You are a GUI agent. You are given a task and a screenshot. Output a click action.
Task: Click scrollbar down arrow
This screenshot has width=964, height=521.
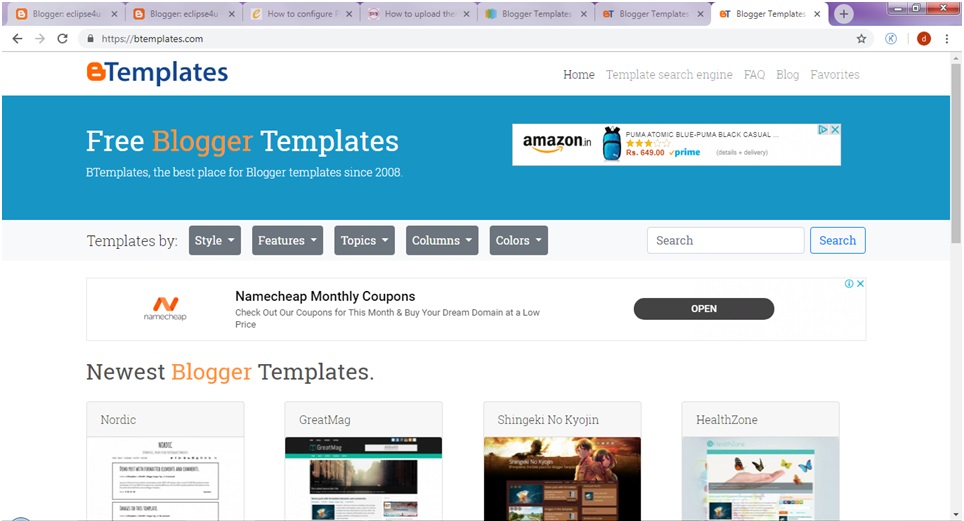coord(955,515)
